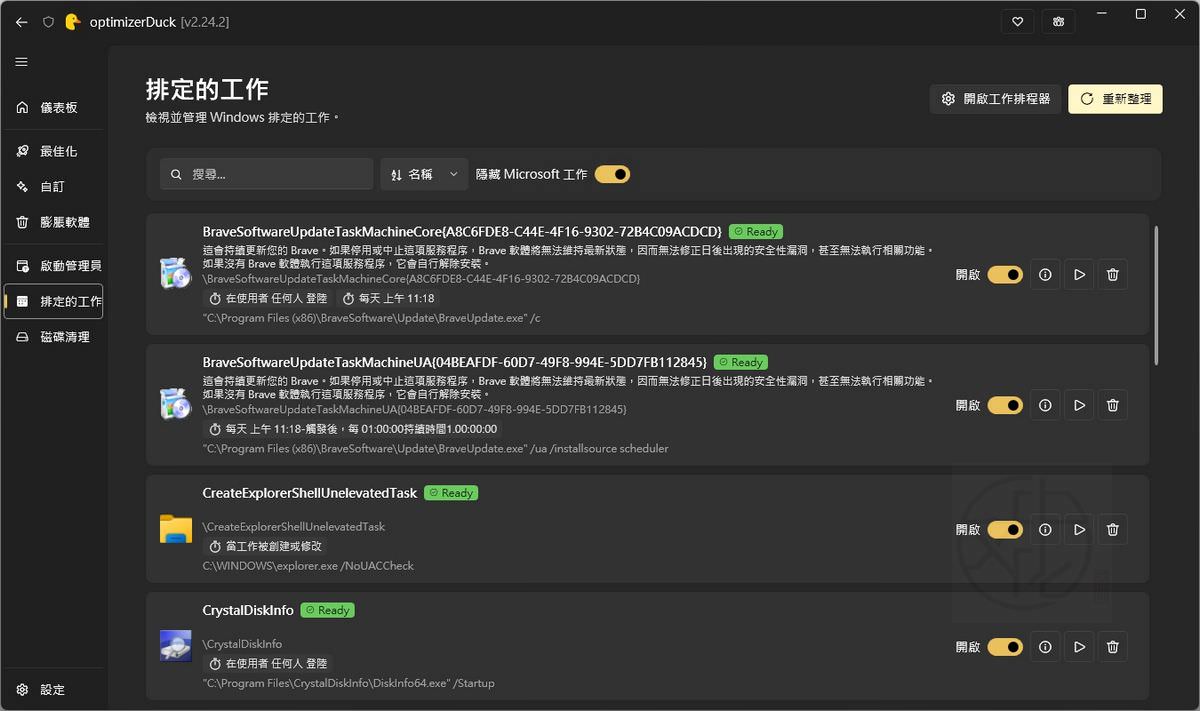Click the shield icon in title bar
This screenshot has height=711, width=1200.
[x=48, y=21]
